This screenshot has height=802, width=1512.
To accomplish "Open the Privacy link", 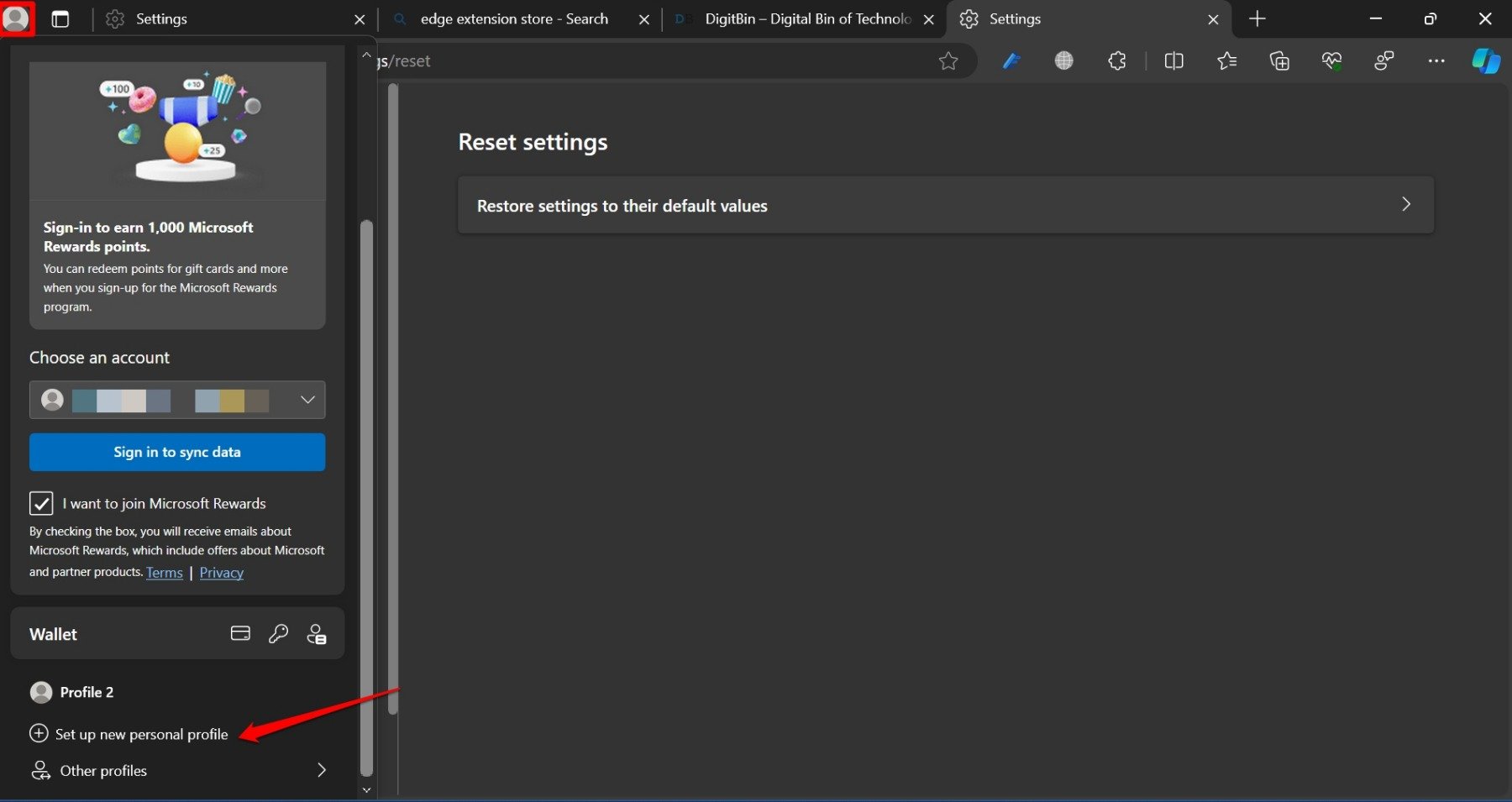I will (222, 573).
